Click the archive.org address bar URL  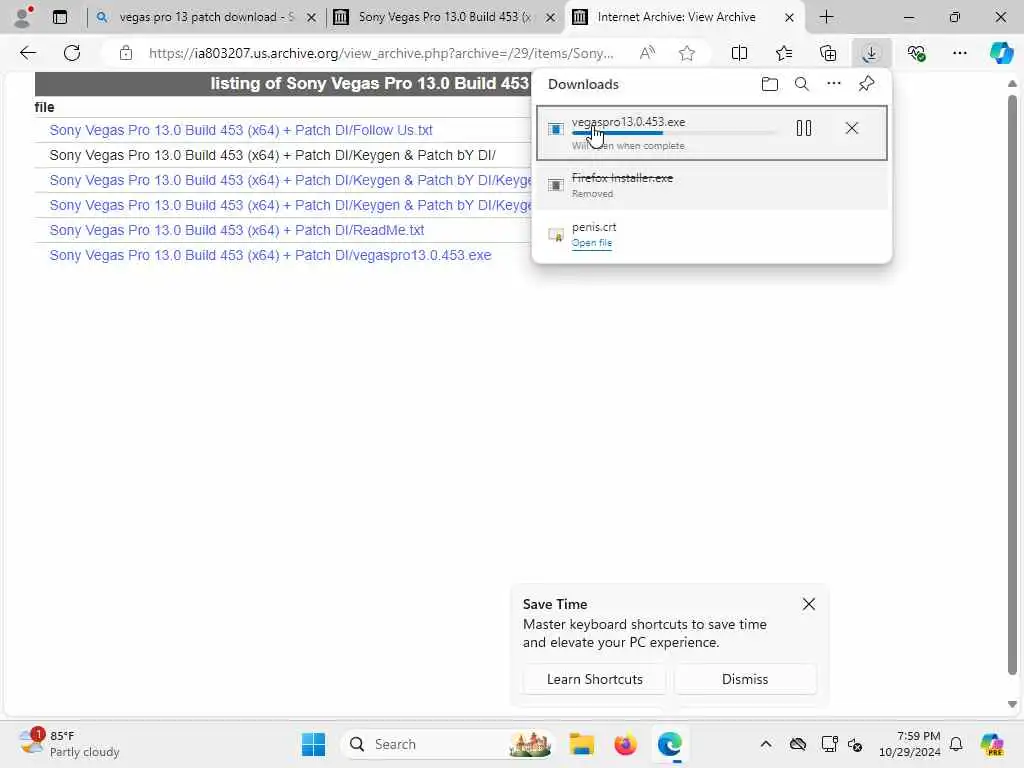[x=381, y=53]
